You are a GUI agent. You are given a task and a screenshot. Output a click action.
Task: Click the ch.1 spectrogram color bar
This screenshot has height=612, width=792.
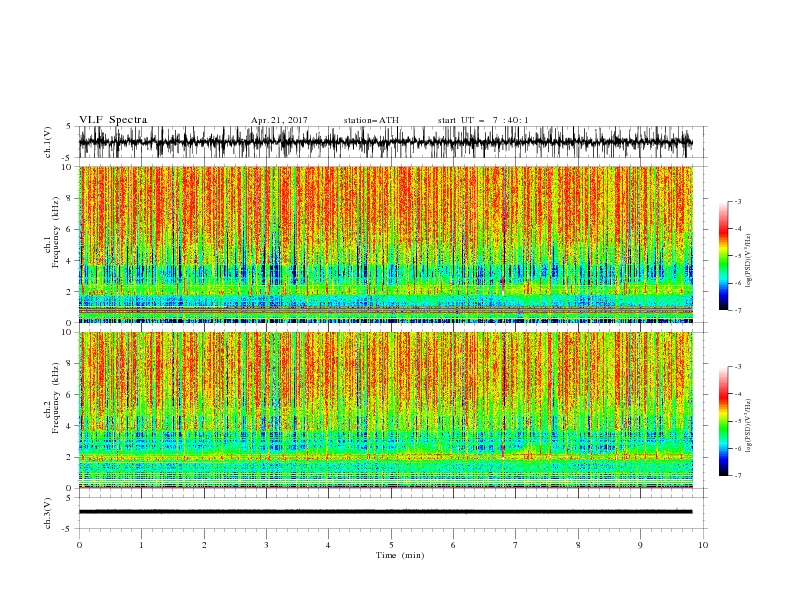(723, 256)
